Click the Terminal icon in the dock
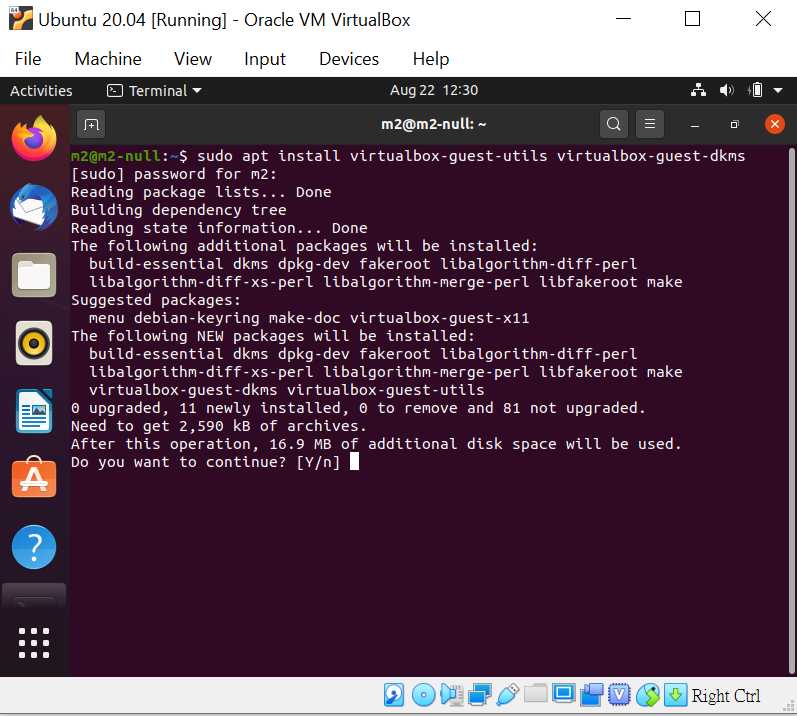 tap(34, 596)
